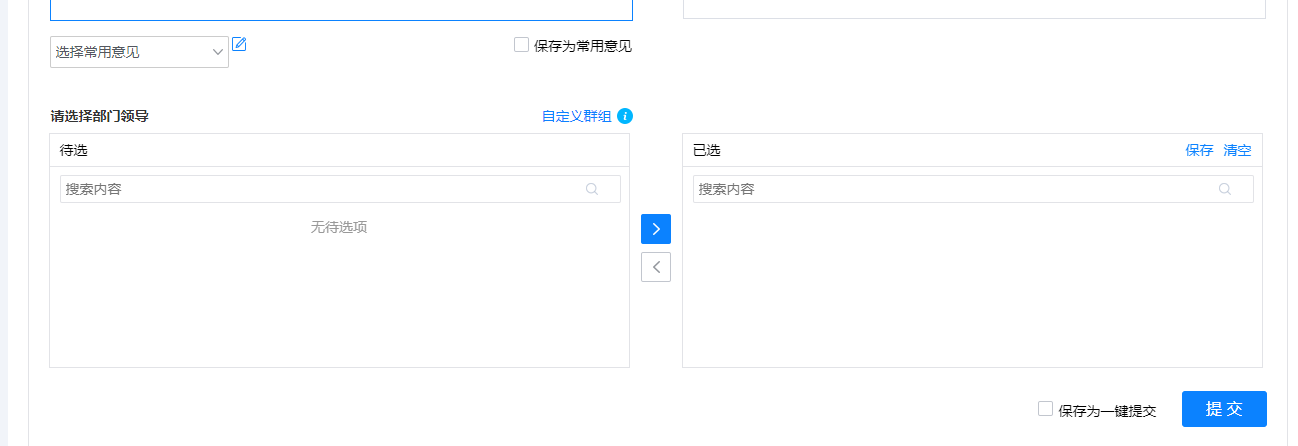The height and width of the screenshot is (446, 1298).
Task: Click the 无待选项 placeholder text
Action: point(339,227)
